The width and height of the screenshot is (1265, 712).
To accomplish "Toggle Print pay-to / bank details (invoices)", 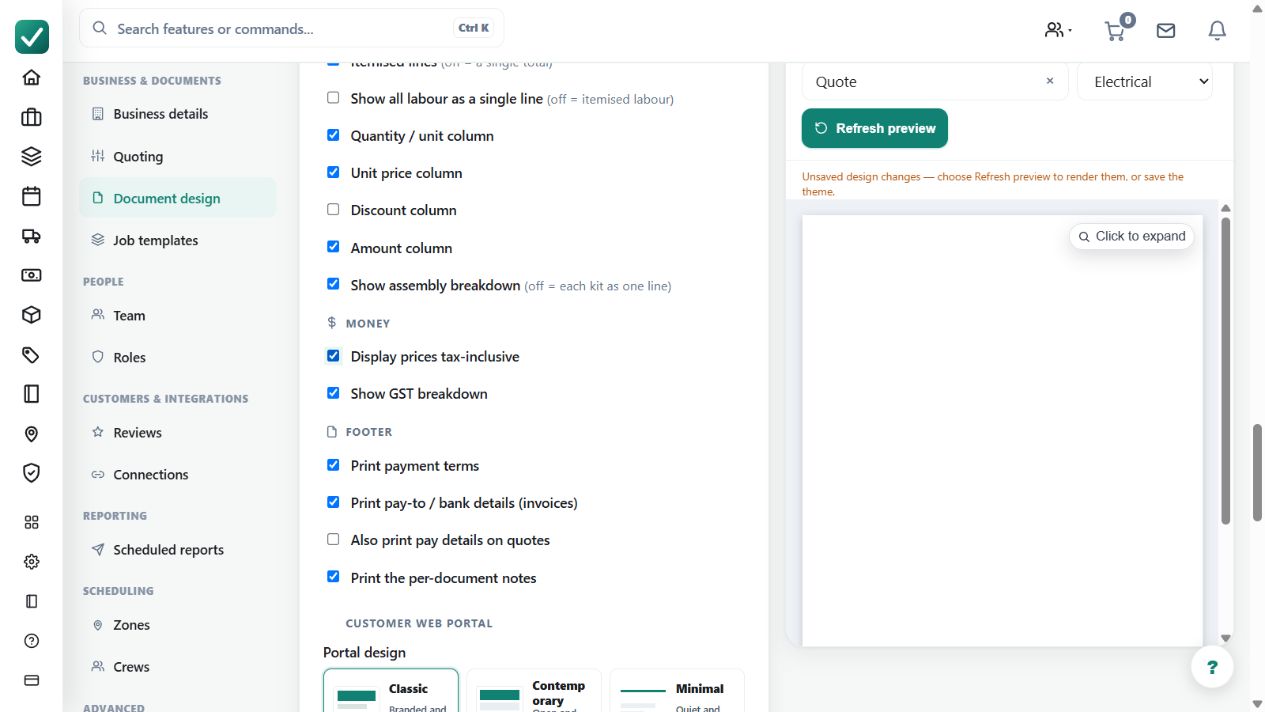I will (x=333, y=502).
